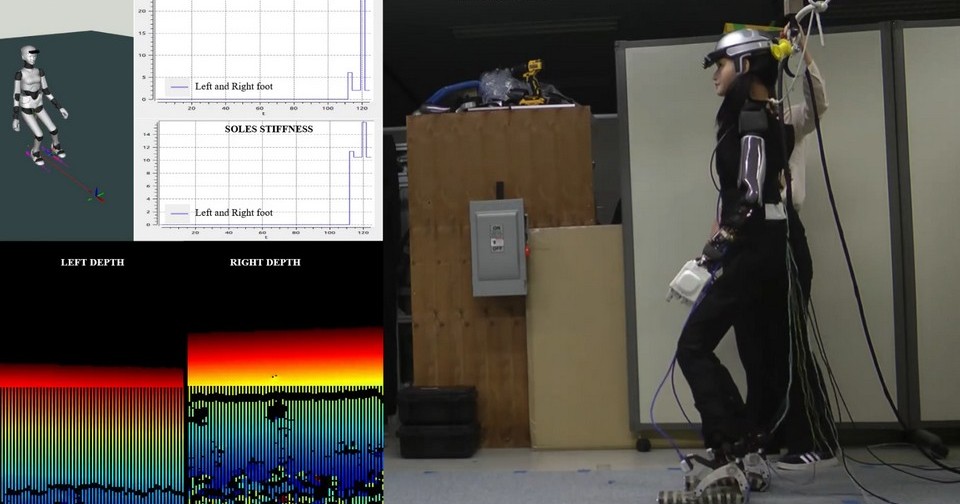
Task: Select the coordinate axes gizmo in 3D viewer
Action: point(95,195)
